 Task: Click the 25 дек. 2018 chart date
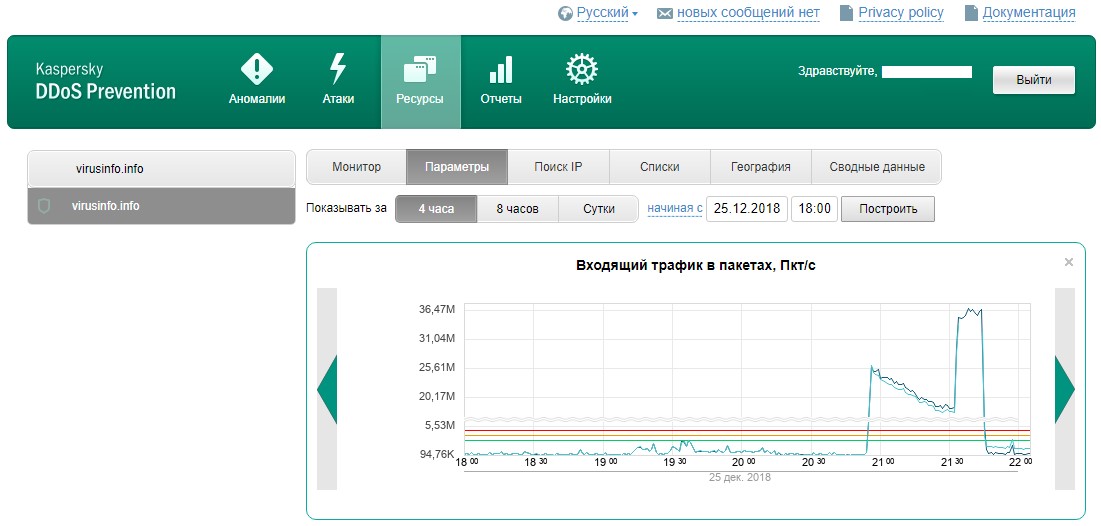coord(741,478)
